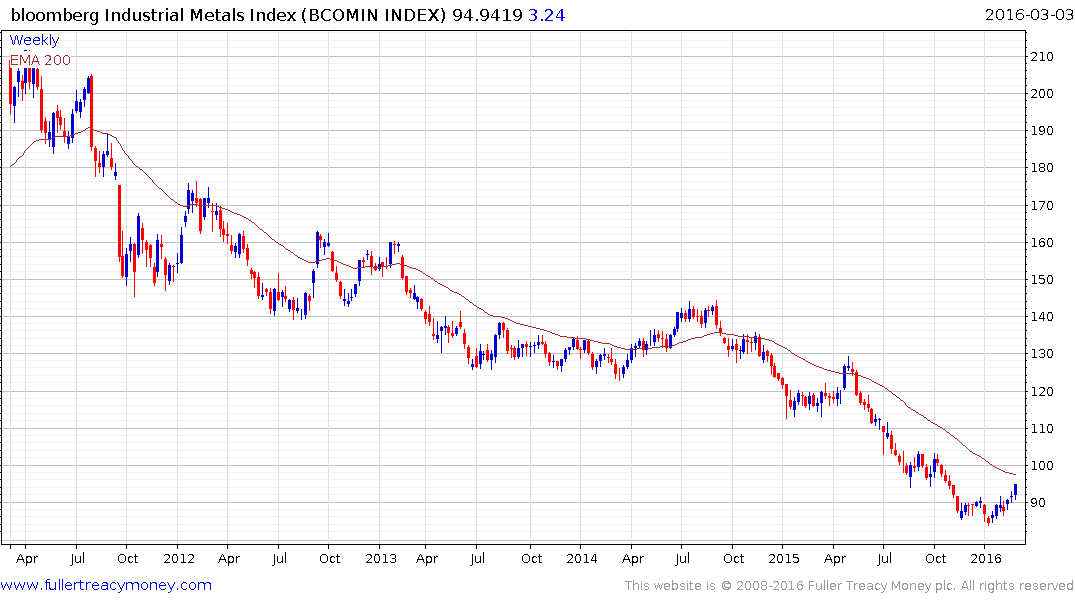
Task: Click the date 2016-03-03
Action: (x=1029, y=14)
